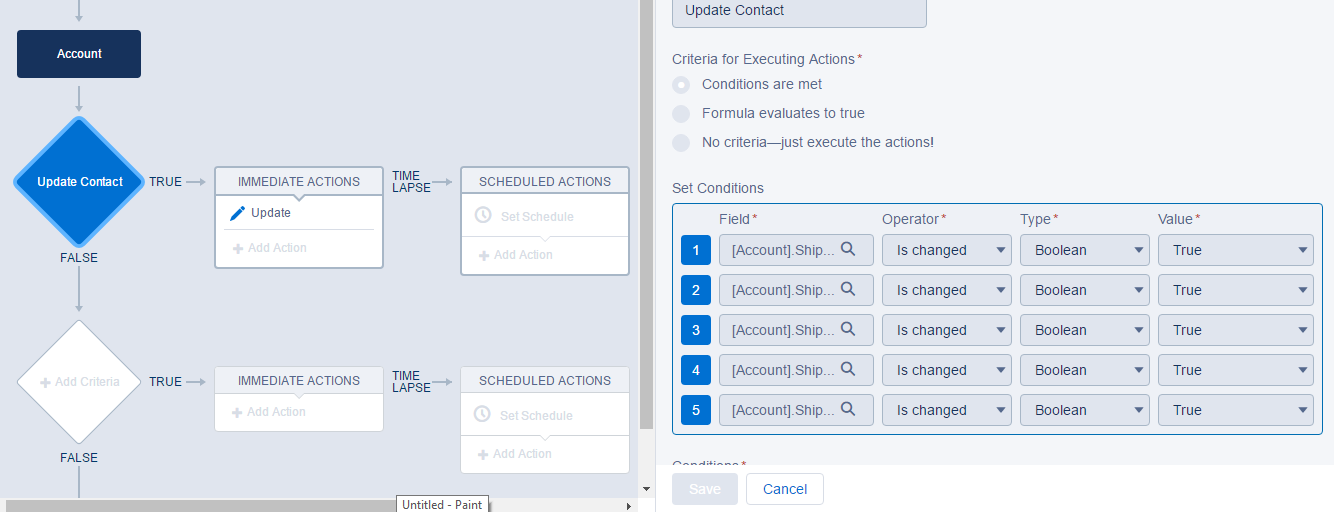Open the Operator dropdown in condition row 1
Viewport: 1334px width, 512px height.
point(946,250)
